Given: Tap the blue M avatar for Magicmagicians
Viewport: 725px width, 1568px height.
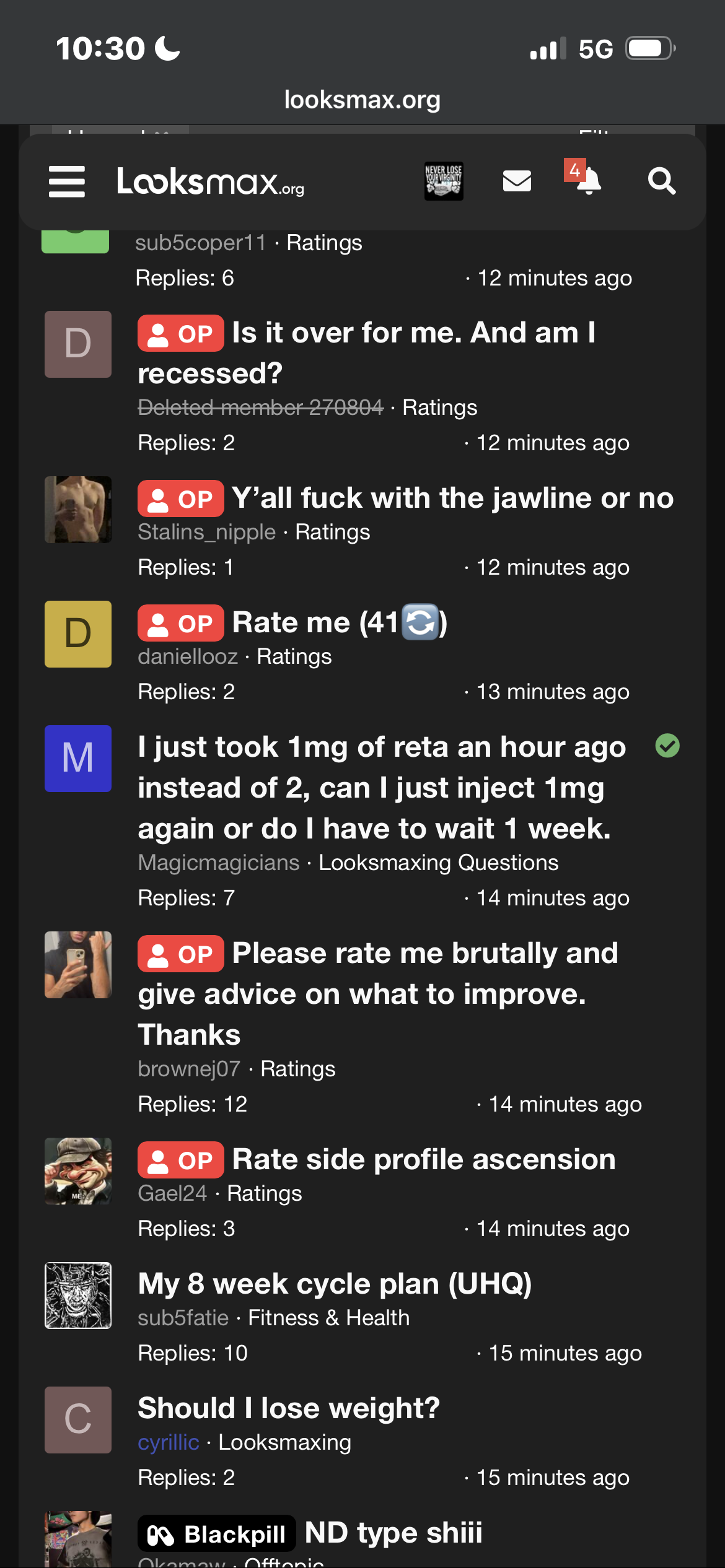Looking at the screenshot, I should pos(78,759).
